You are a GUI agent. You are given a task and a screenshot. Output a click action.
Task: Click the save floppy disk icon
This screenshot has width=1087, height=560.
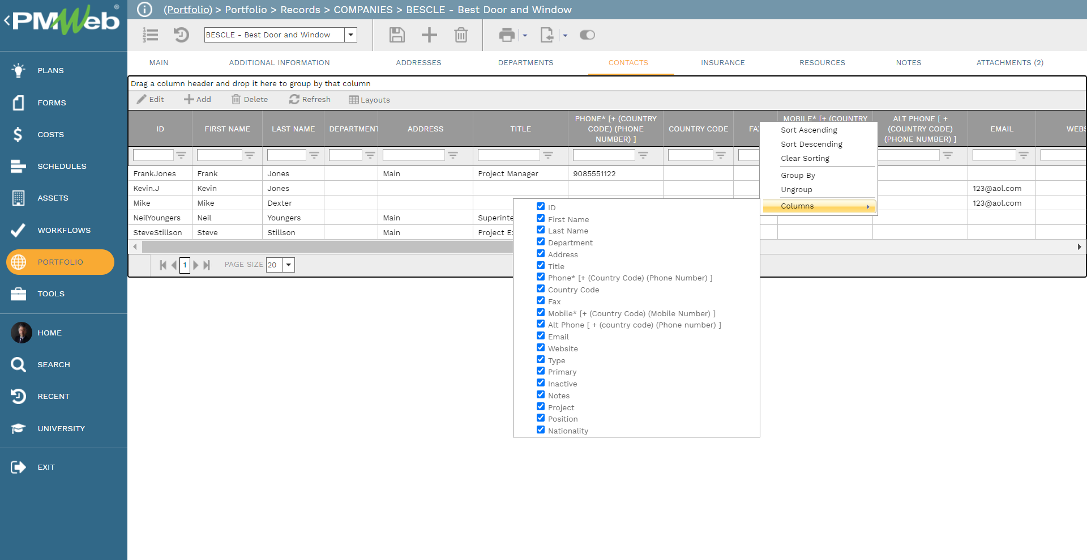pos(397,35)
